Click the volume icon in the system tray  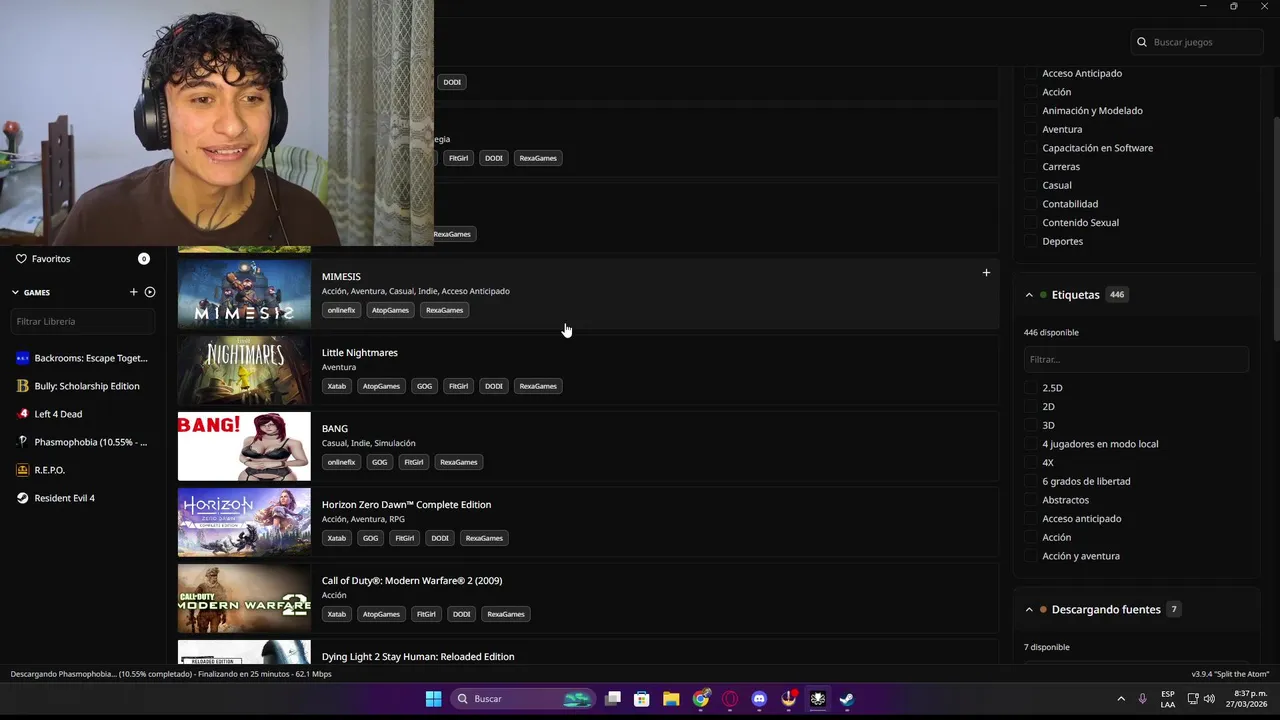click(1209, 699)
